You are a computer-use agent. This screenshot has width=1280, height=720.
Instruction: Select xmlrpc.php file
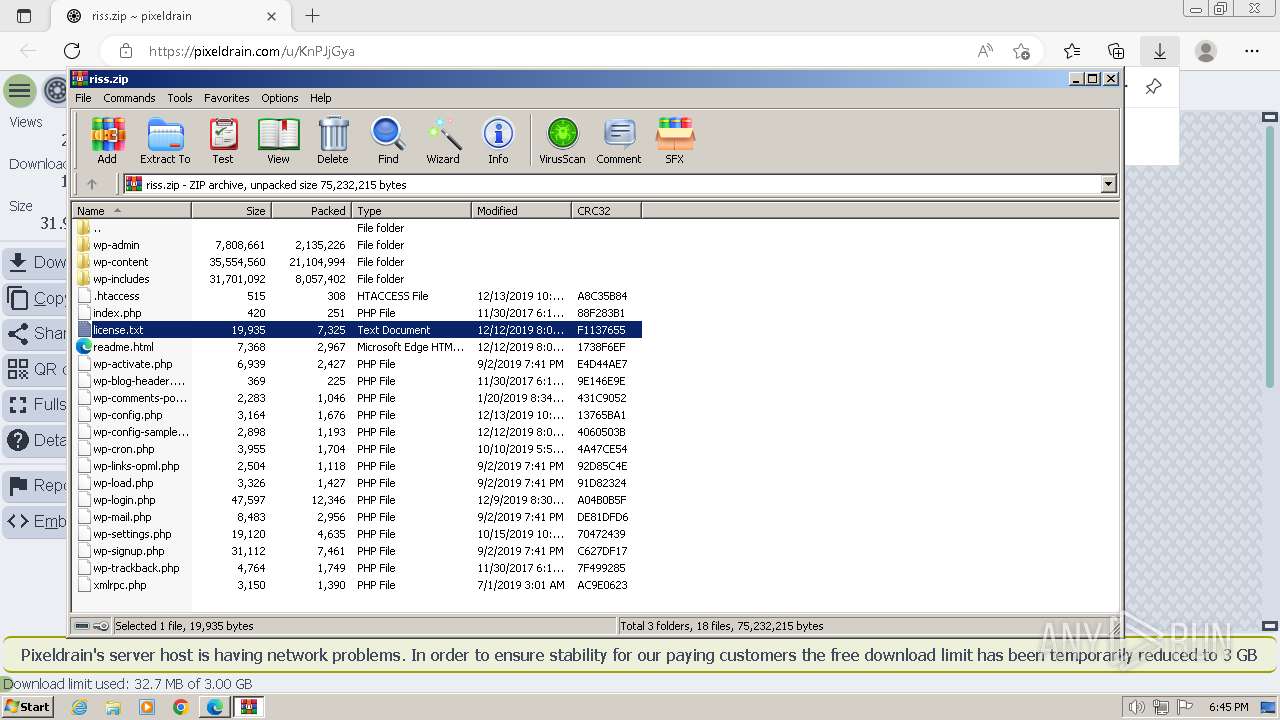(119, 585)
